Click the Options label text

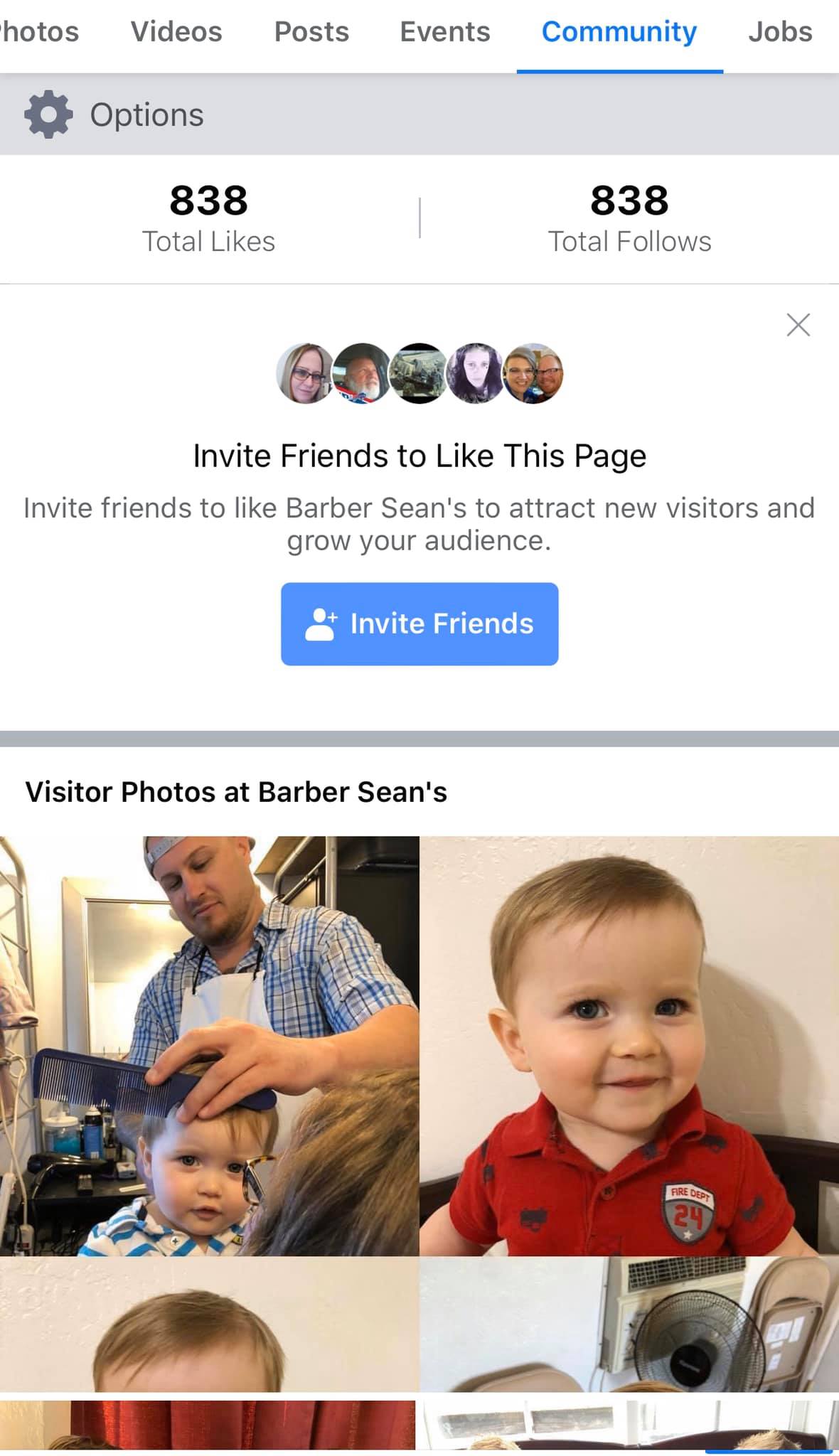(x=146, y=115)
